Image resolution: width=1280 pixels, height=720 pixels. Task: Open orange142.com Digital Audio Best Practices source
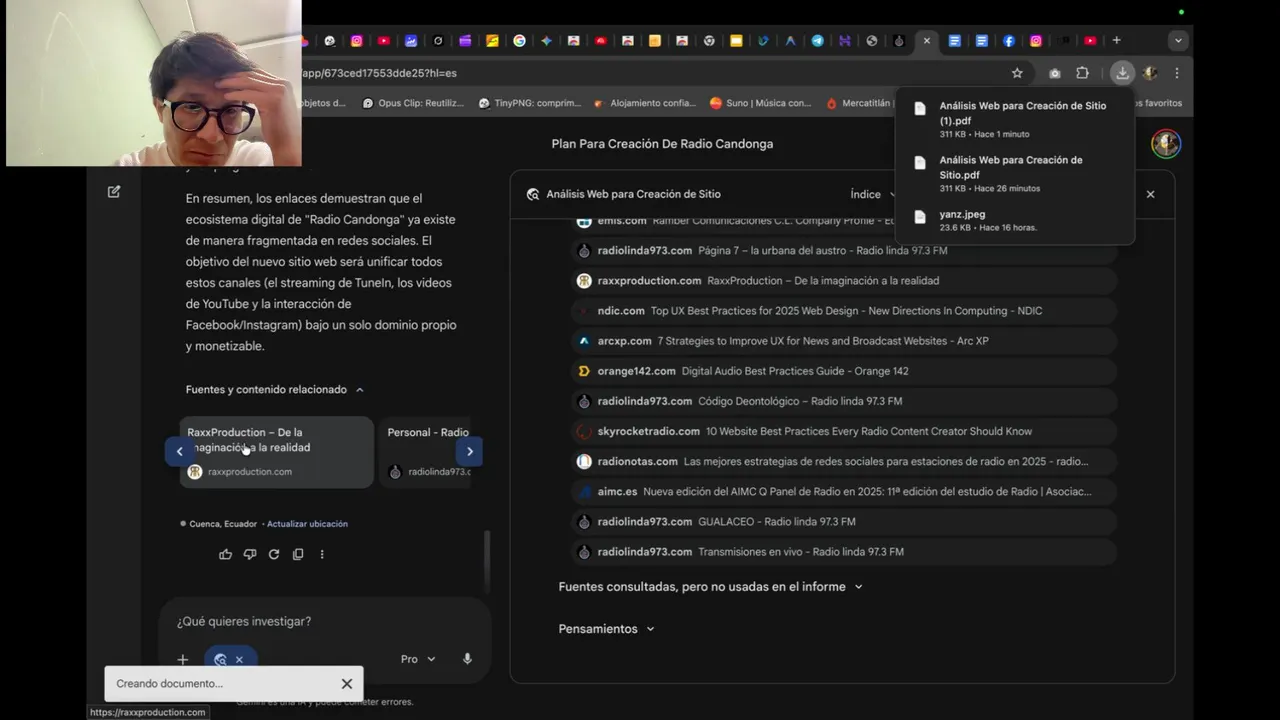842,371
